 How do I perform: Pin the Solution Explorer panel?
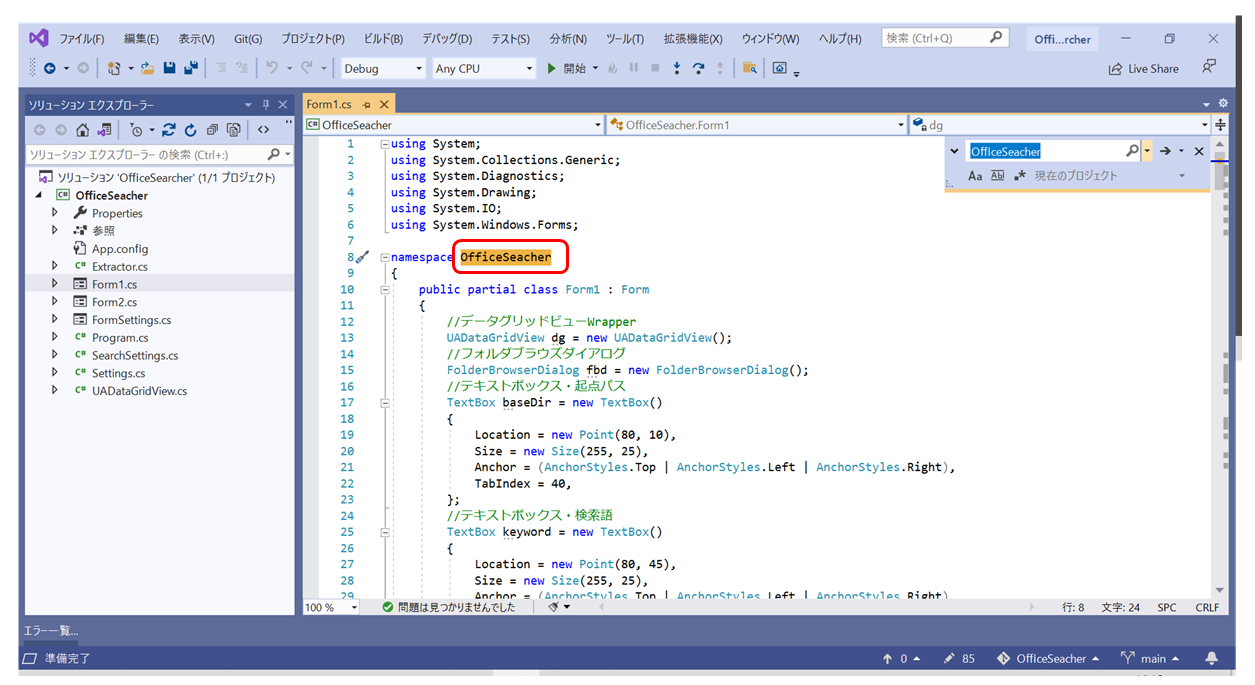266,105
